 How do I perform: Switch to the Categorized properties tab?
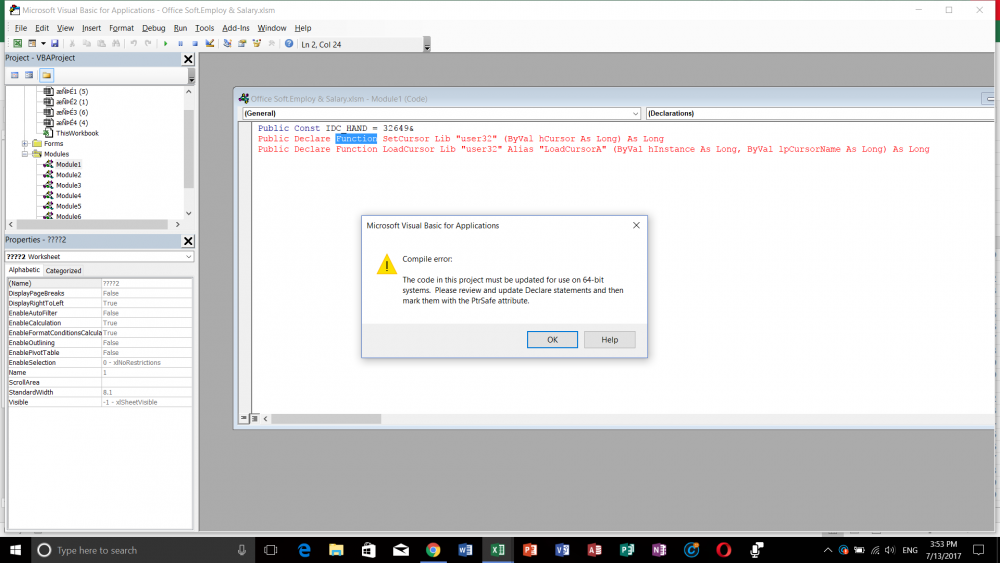[64, 271]
